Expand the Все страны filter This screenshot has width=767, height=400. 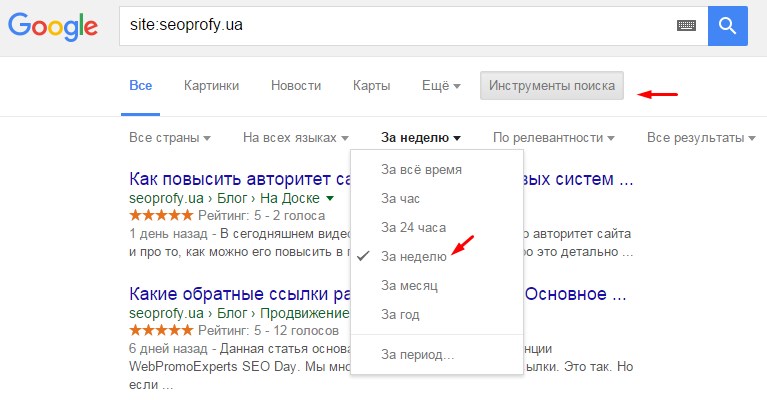[x=170, y=137]
